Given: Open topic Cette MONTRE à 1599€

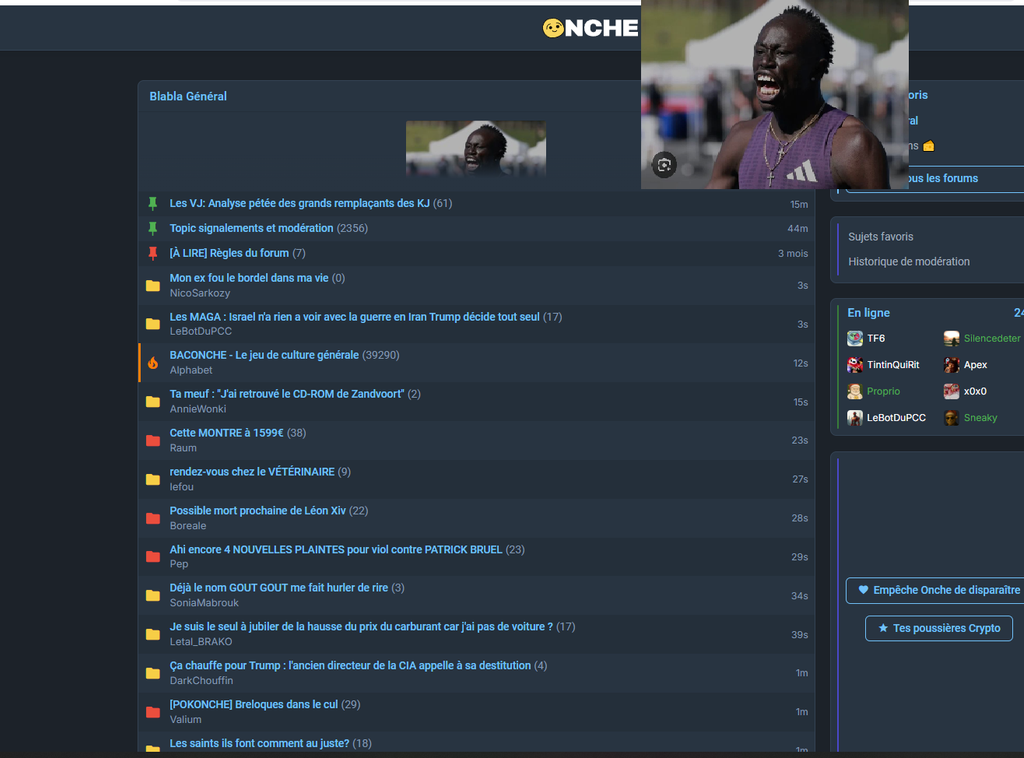Looking at the screenshot, I should pyautogui.click(x=227, y=432).
